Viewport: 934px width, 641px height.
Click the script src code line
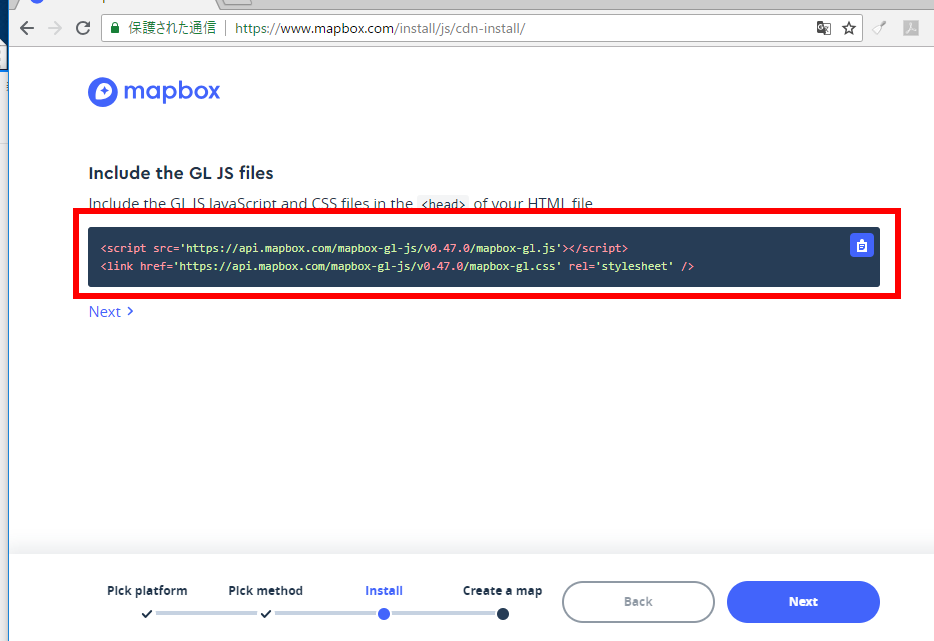pyautogui.click(x=364, y=248)
